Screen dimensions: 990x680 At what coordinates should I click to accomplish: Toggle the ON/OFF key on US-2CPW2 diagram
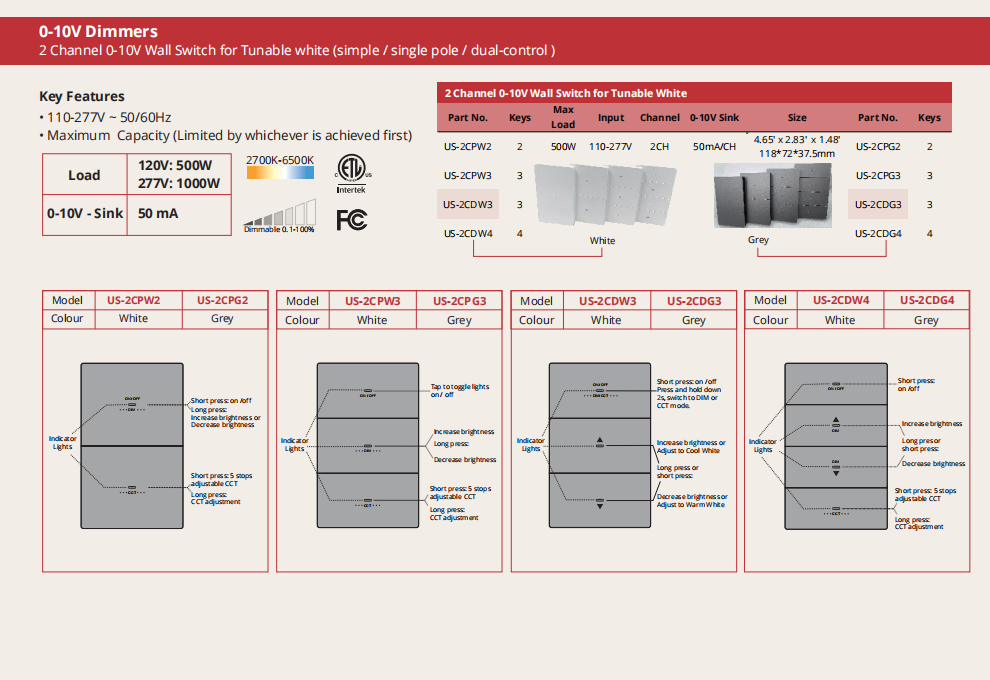click(x=132, y=401)
